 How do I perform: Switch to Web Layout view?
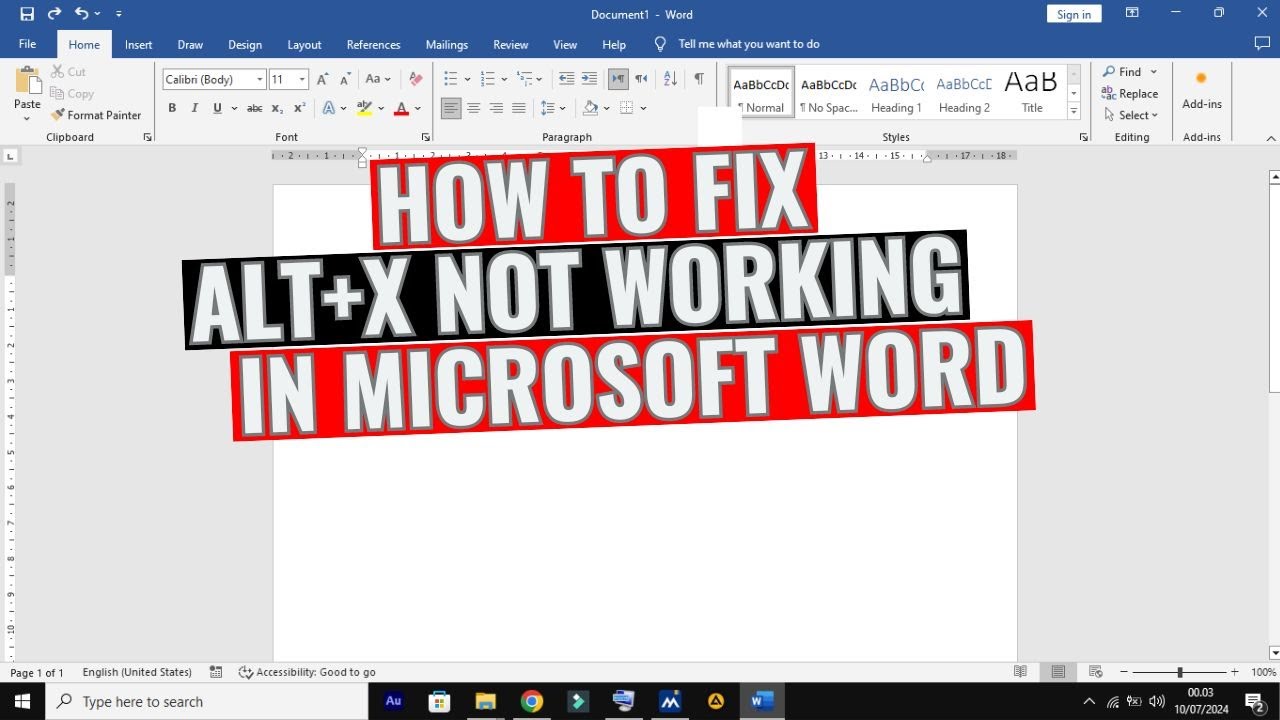[x=1095, y=672]
